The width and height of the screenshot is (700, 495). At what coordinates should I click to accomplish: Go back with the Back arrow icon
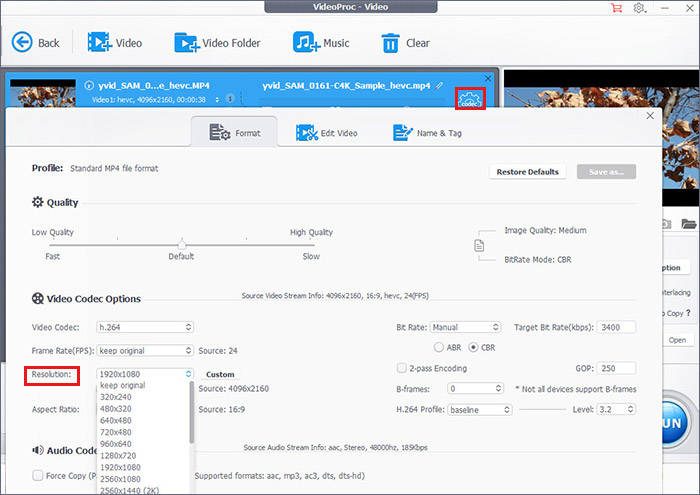tap(22, 43)
